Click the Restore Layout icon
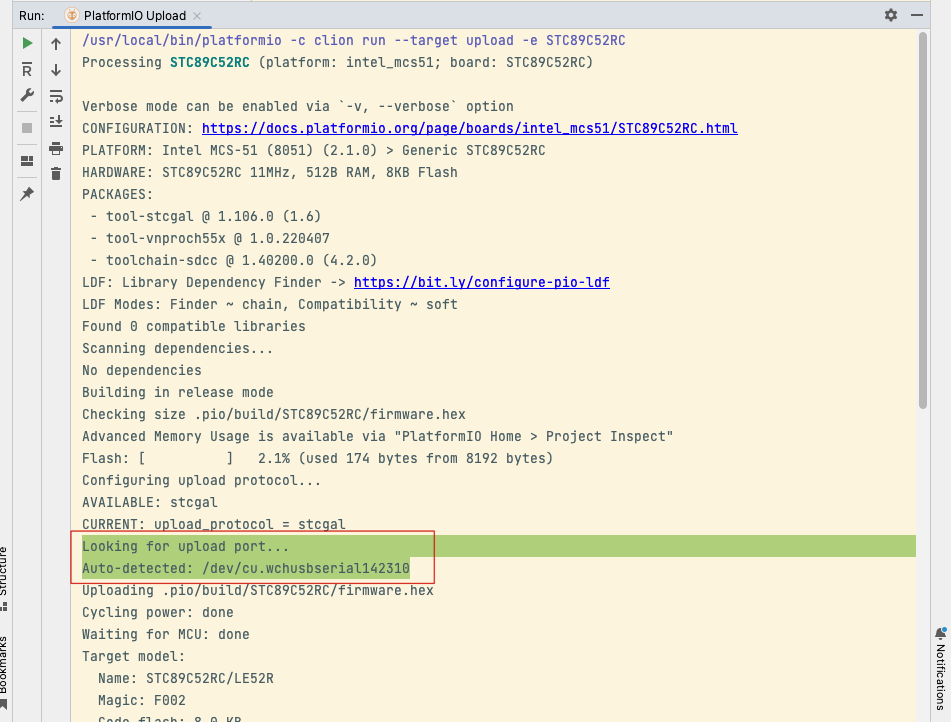Screen dimensions: 951x722 pos(27,161)
